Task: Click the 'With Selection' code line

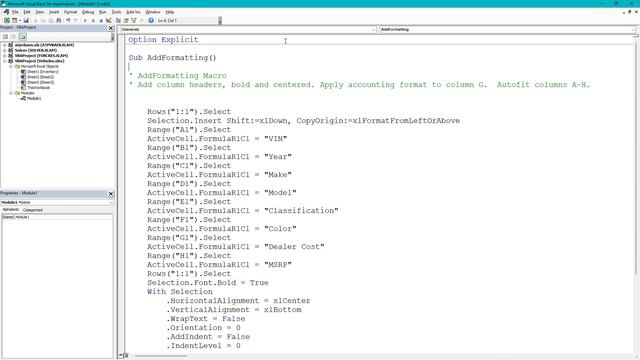Action: point(180,291)
